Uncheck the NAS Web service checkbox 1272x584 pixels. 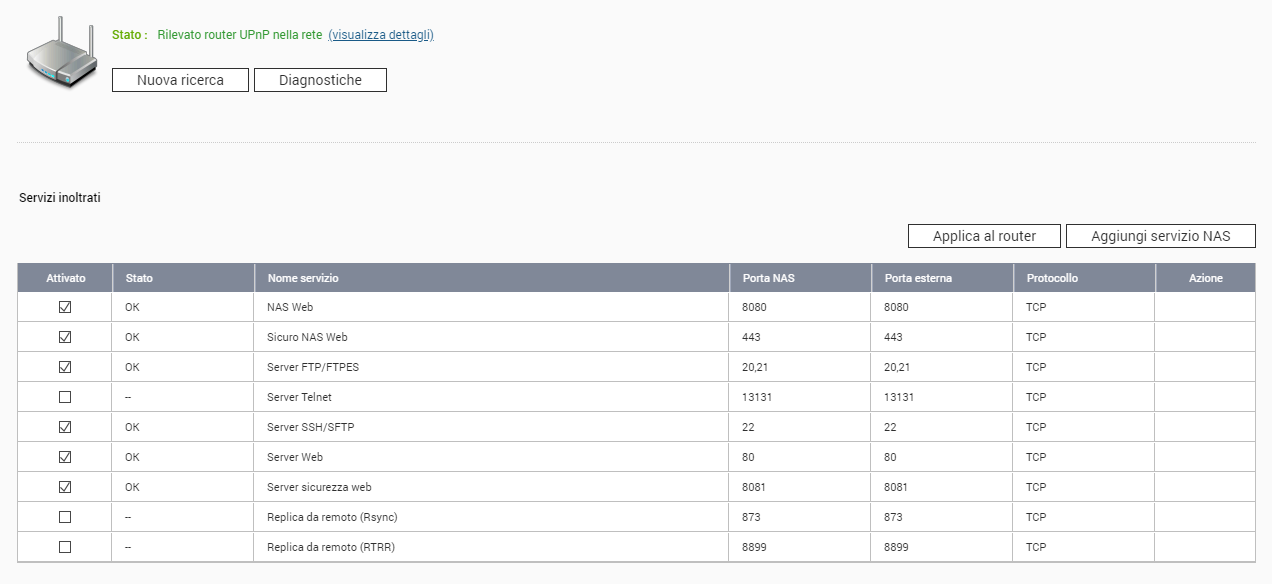coord(65,307)
